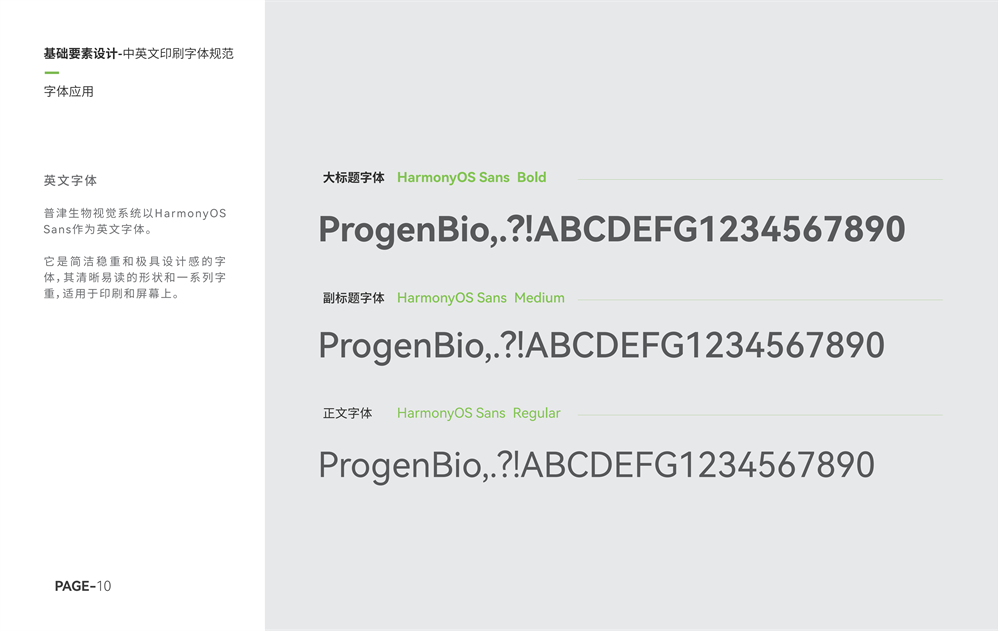Click the 副标题字体 label
1000x631 pixels.
[x=353, y=298]
